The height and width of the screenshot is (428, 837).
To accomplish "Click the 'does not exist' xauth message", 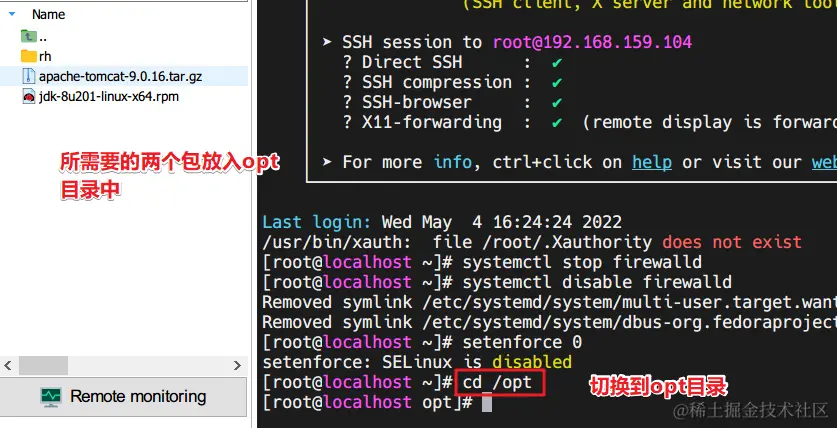I will [x=732, y=242].
